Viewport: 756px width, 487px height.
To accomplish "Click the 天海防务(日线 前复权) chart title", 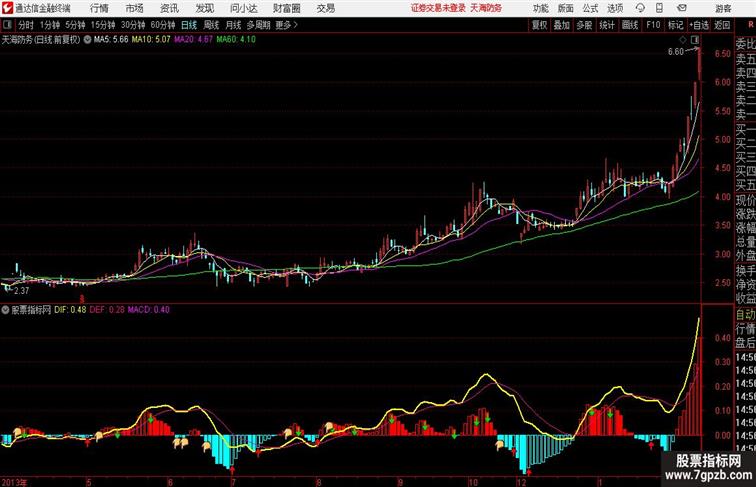I will tap(41, 40).
